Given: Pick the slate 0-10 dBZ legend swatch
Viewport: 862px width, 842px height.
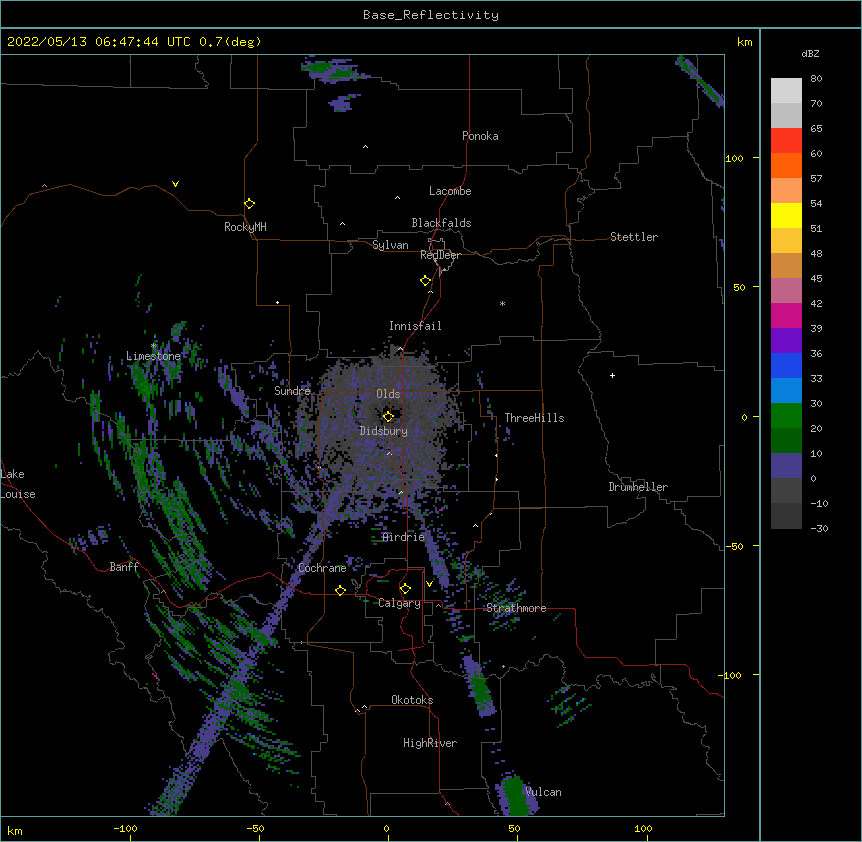Looking at the screenshot, I should [x=786, y=466].
